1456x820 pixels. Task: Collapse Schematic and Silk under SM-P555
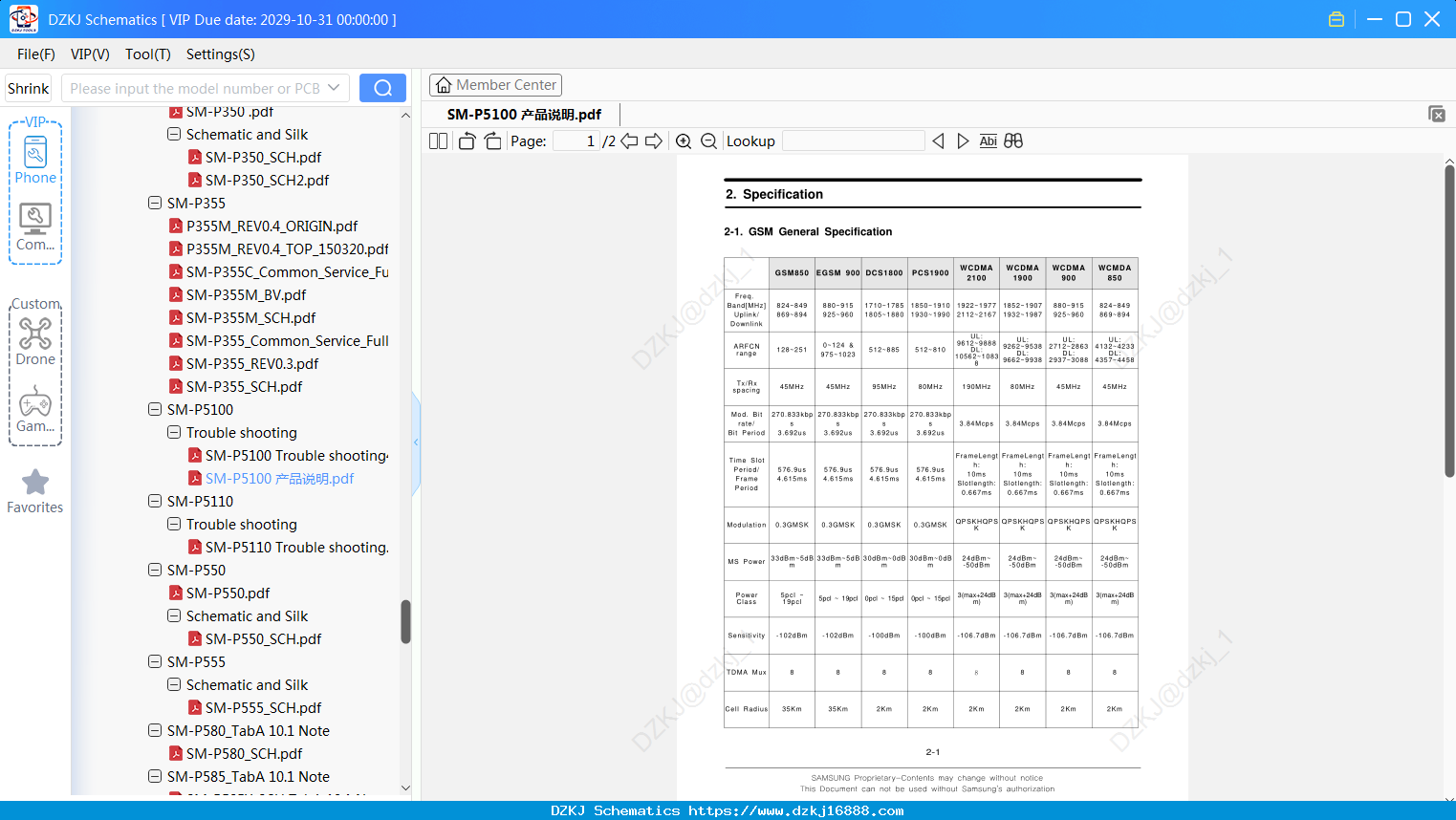coord(174,684)
